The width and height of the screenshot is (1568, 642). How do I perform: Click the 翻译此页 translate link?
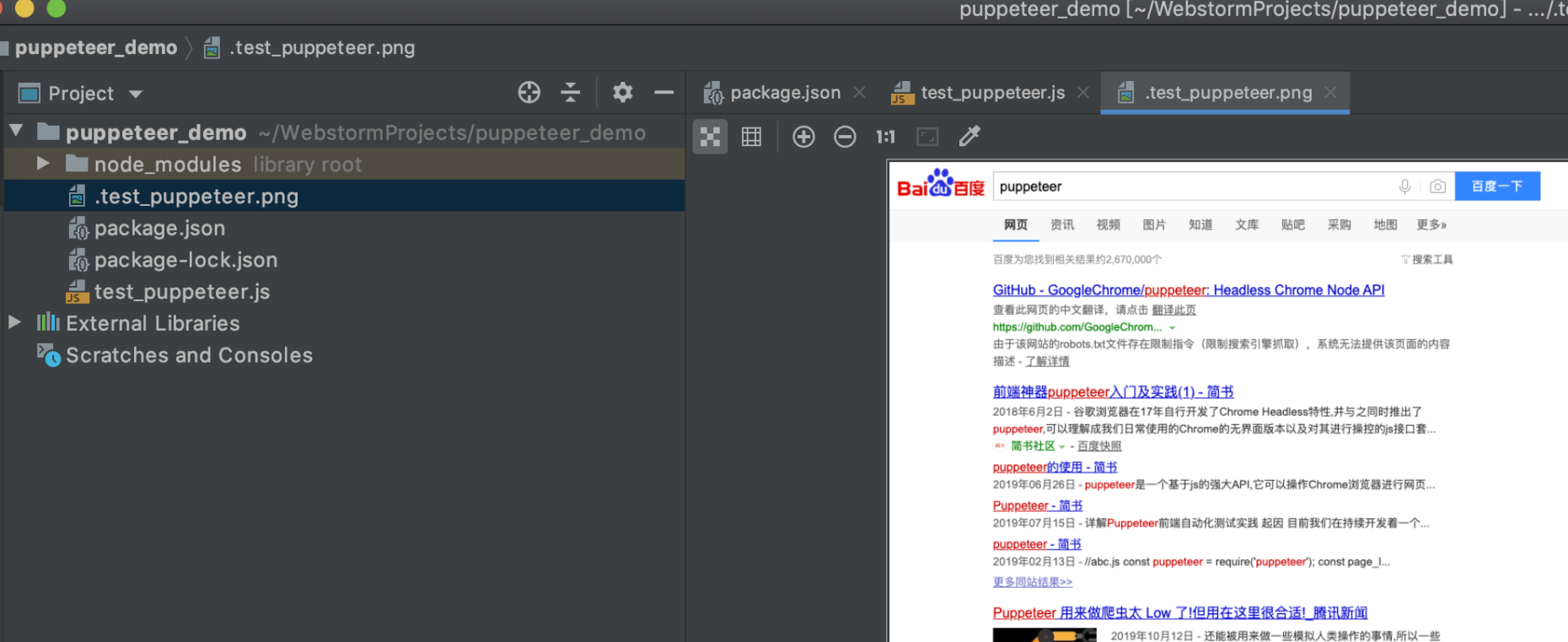tap(1173, 310)
